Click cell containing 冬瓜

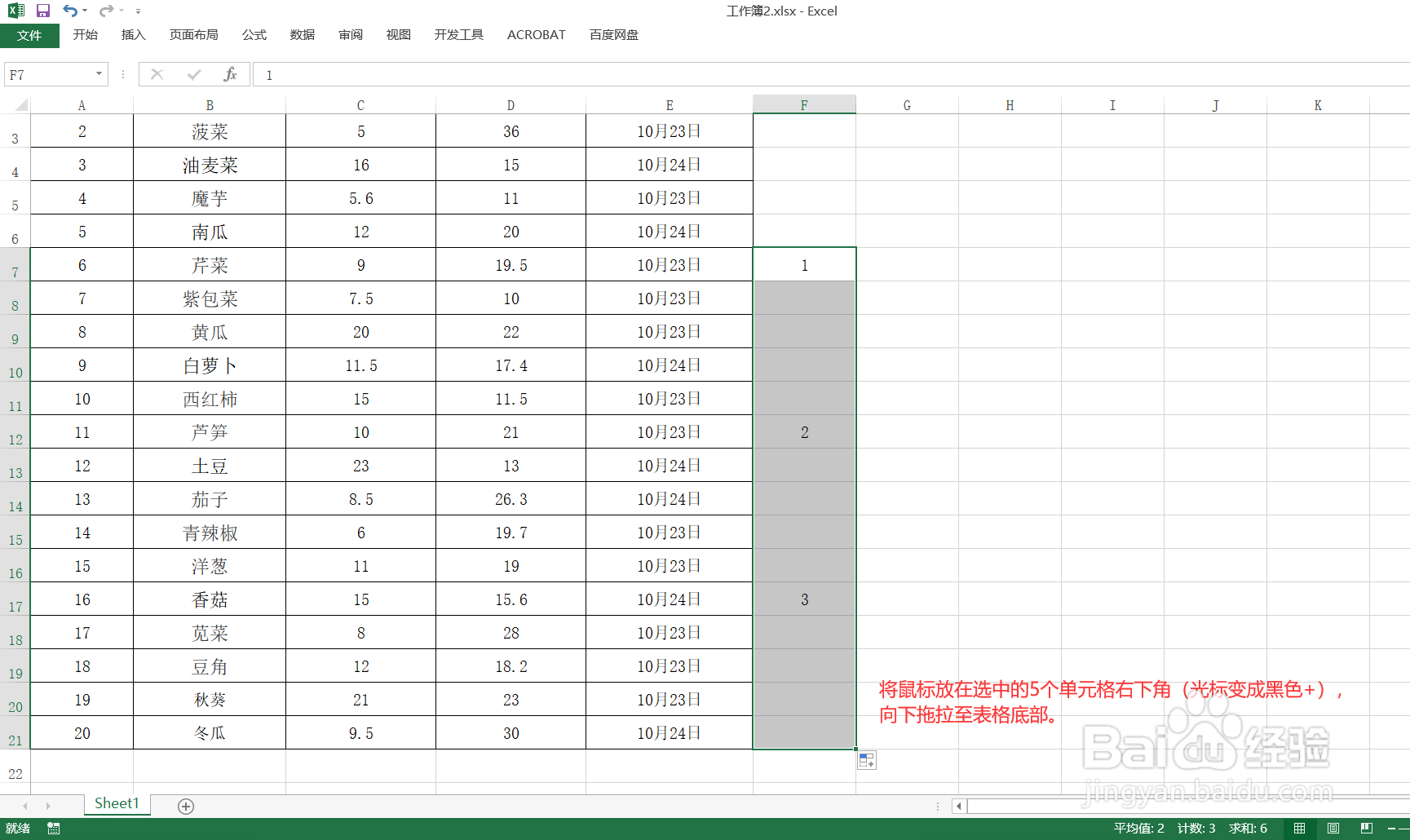[210, 733]
